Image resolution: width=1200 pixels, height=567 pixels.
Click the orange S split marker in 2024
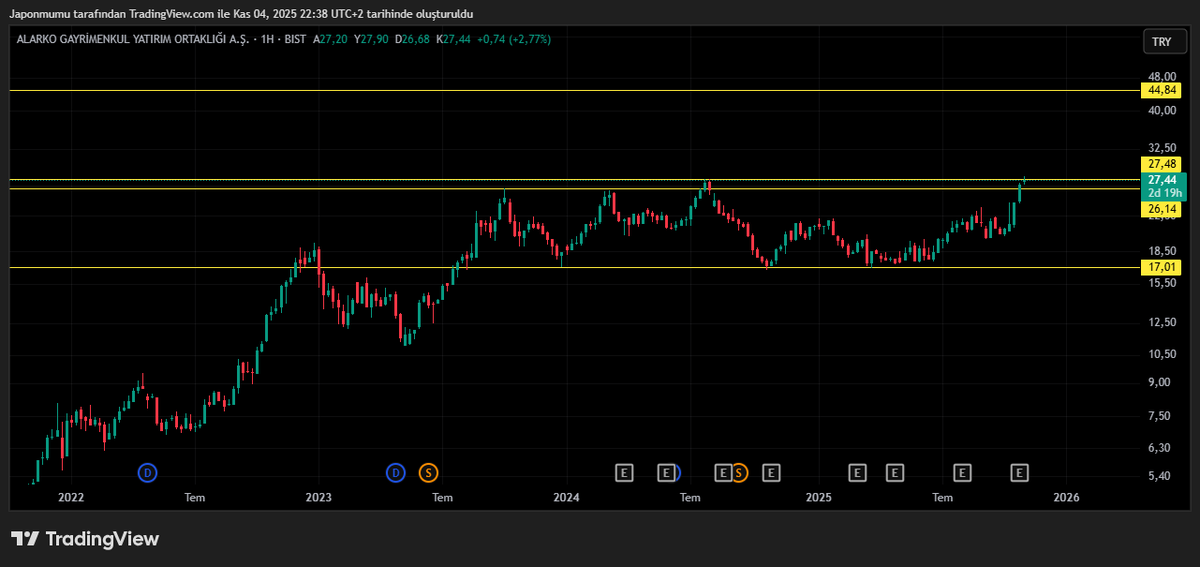click(739, 472)
